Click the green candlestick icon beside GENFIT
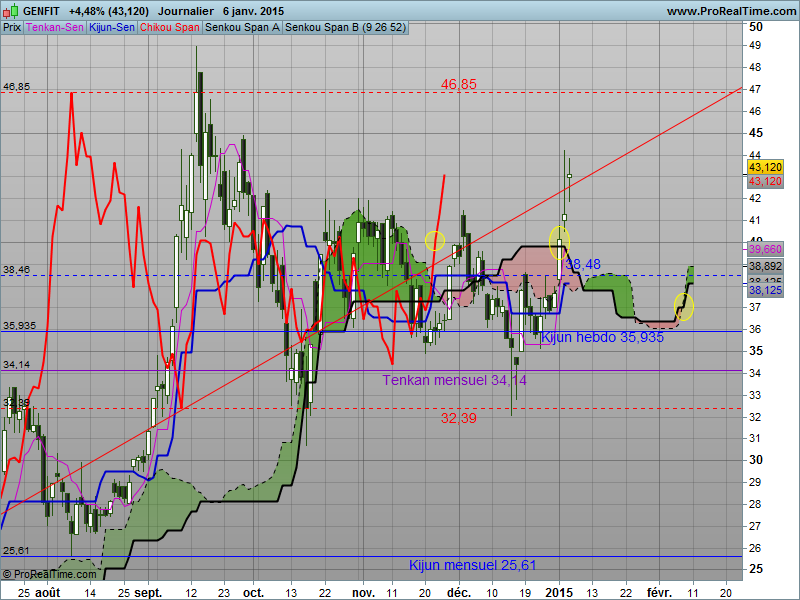This screenshot has height=600, width=800. click(11, 10)
